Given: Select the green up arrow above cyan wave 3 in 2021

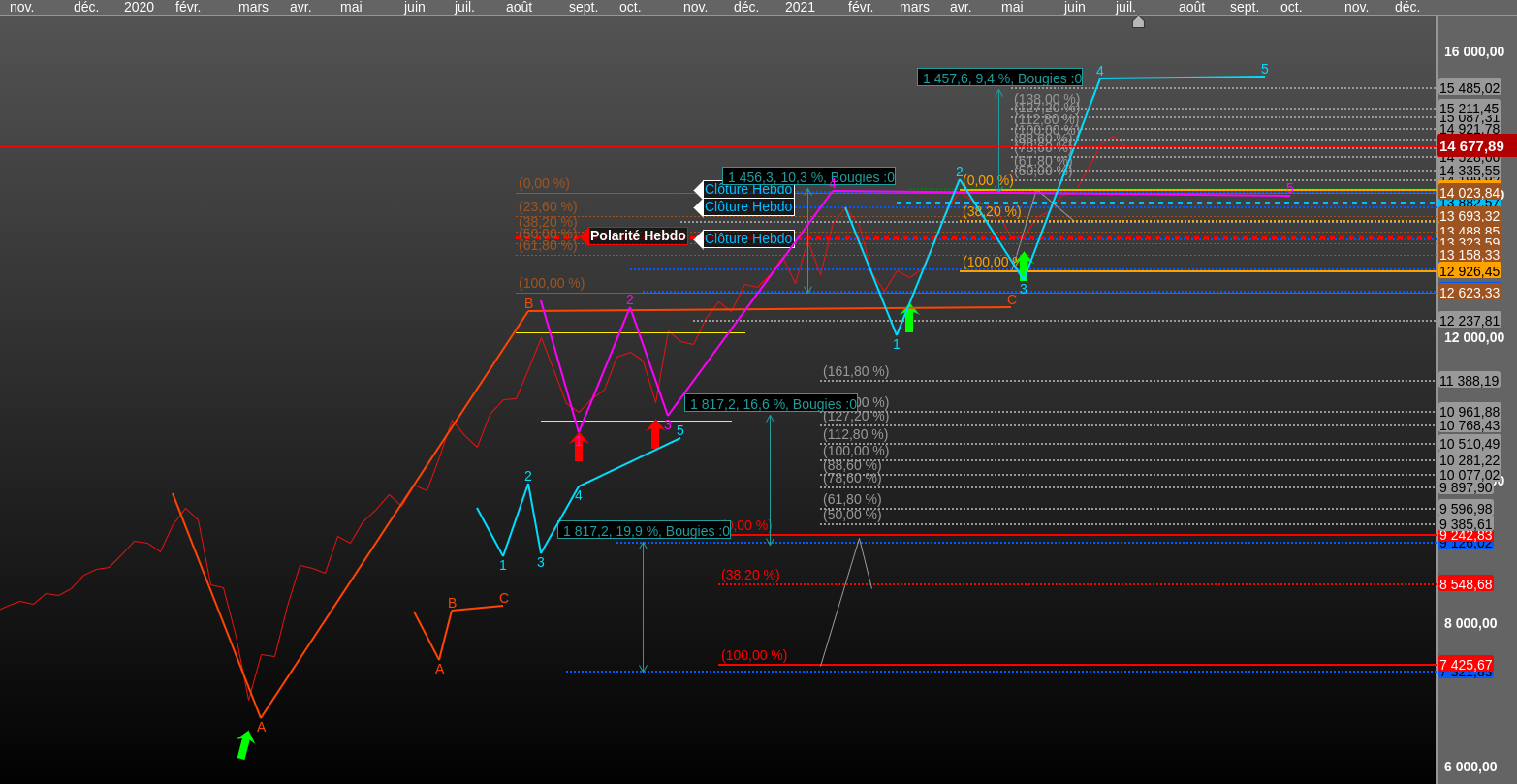Looking at the screenshot, I should [x=1024, y=266].
